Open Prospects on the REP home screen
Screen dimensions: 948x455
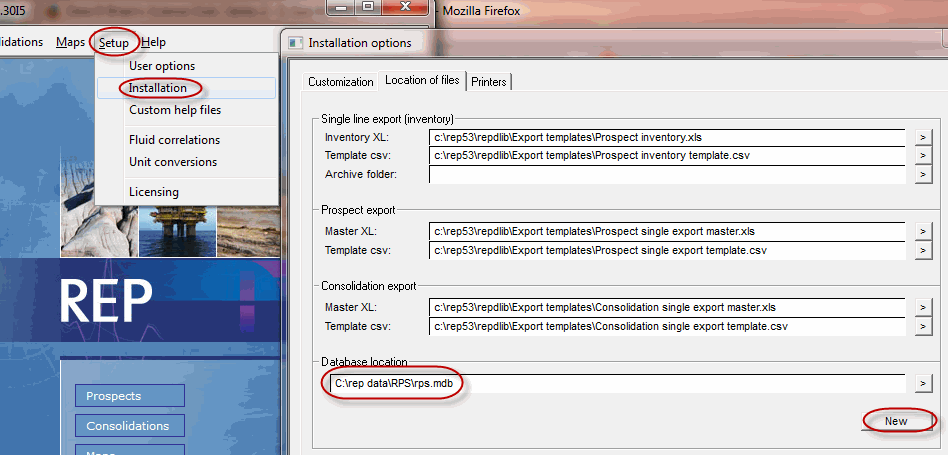(x=129, y=396)
